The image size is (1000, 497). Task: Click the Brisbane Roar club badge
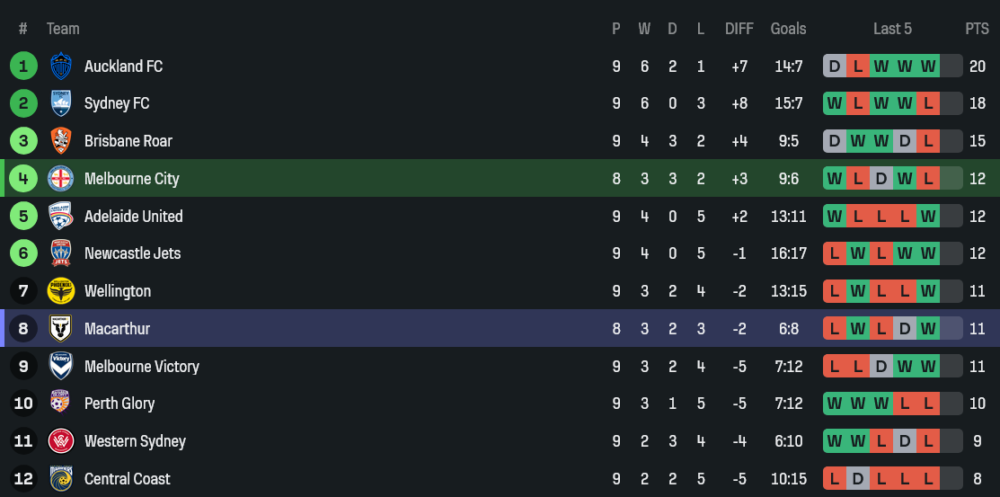click(x=62, y=141)
